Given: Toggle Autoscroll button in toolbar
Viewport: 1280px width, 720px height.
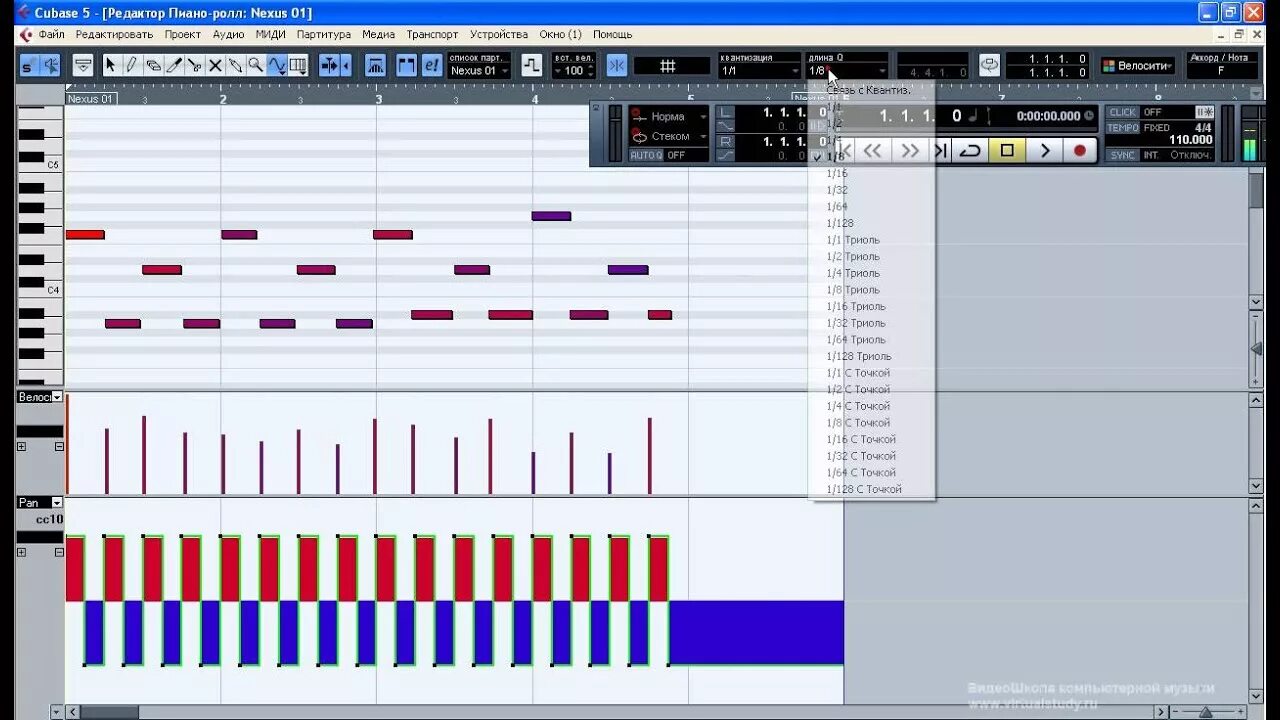Looking at the screenshot, I should tap(329, 66).
